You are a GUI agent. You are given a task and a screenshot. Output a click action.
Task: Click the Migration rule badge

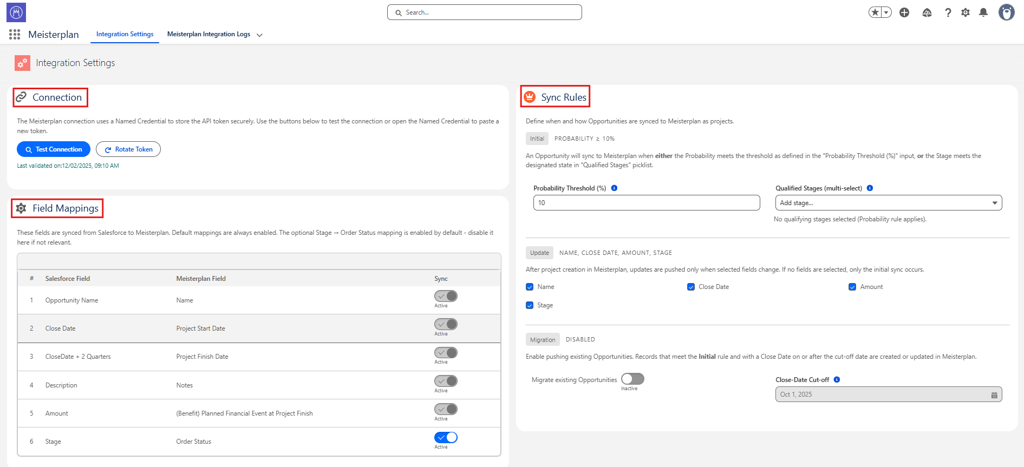543,340
